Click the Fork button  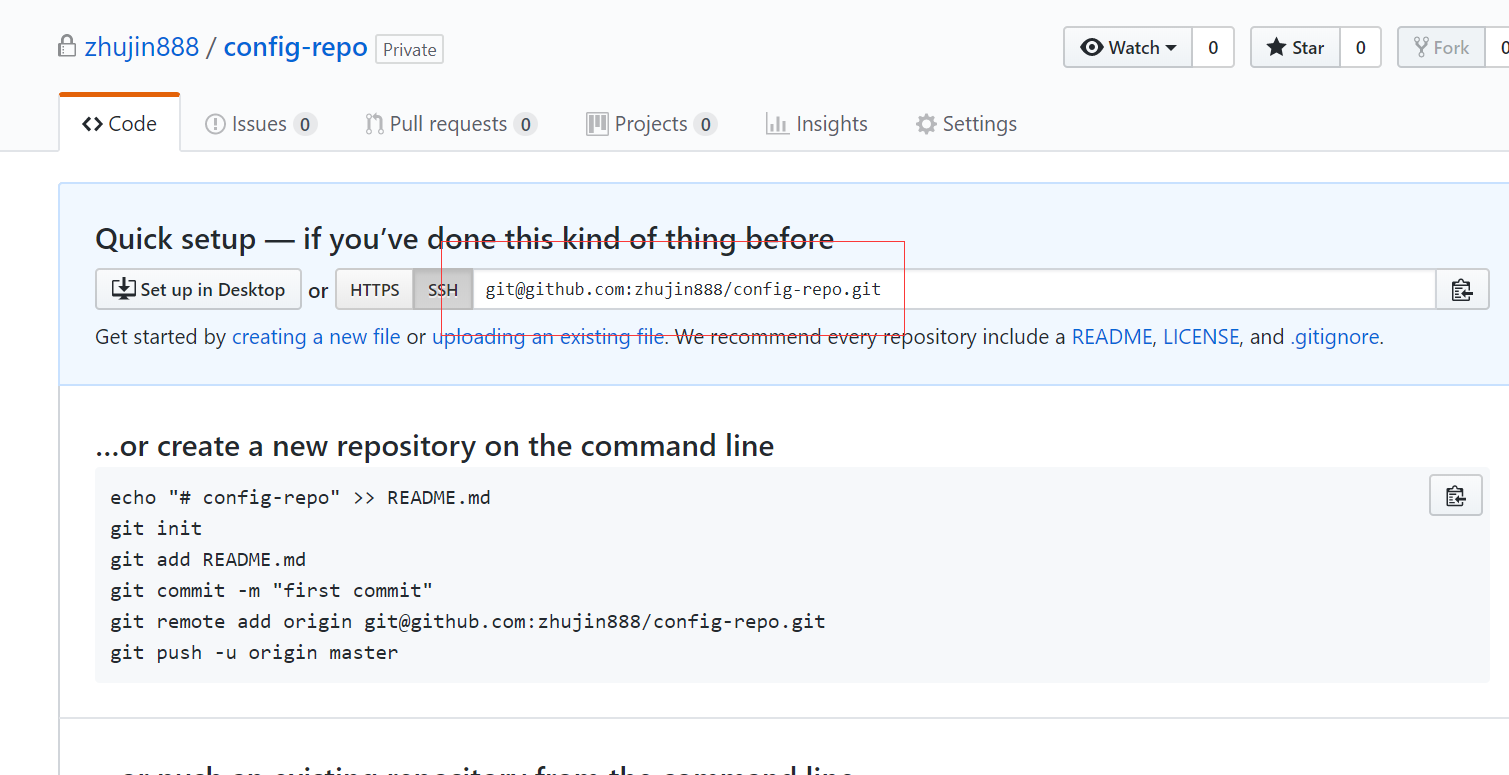click(1441, 47)
